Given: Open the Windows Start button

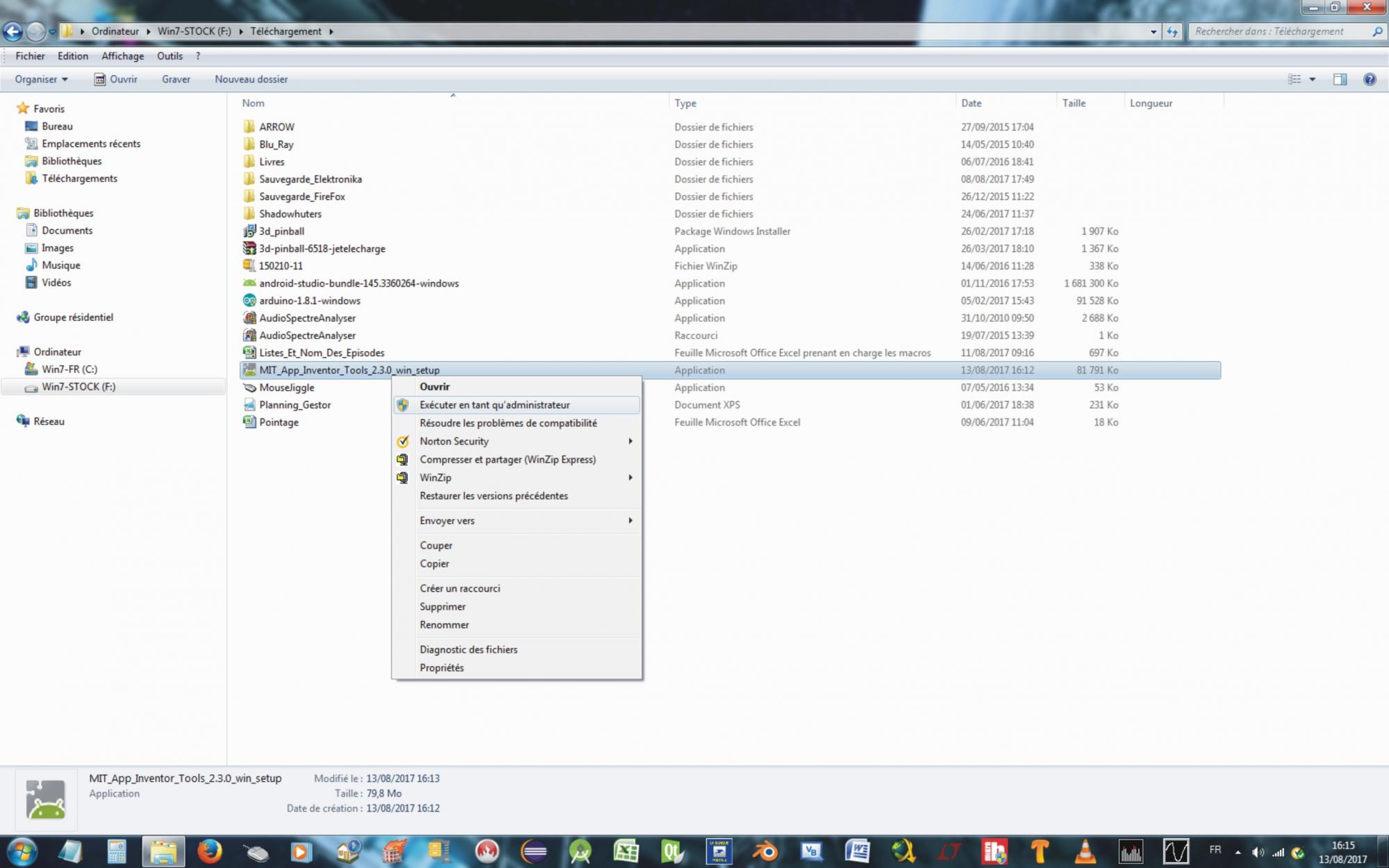Looking at the screenshot, I should click(x=22, y=851).
